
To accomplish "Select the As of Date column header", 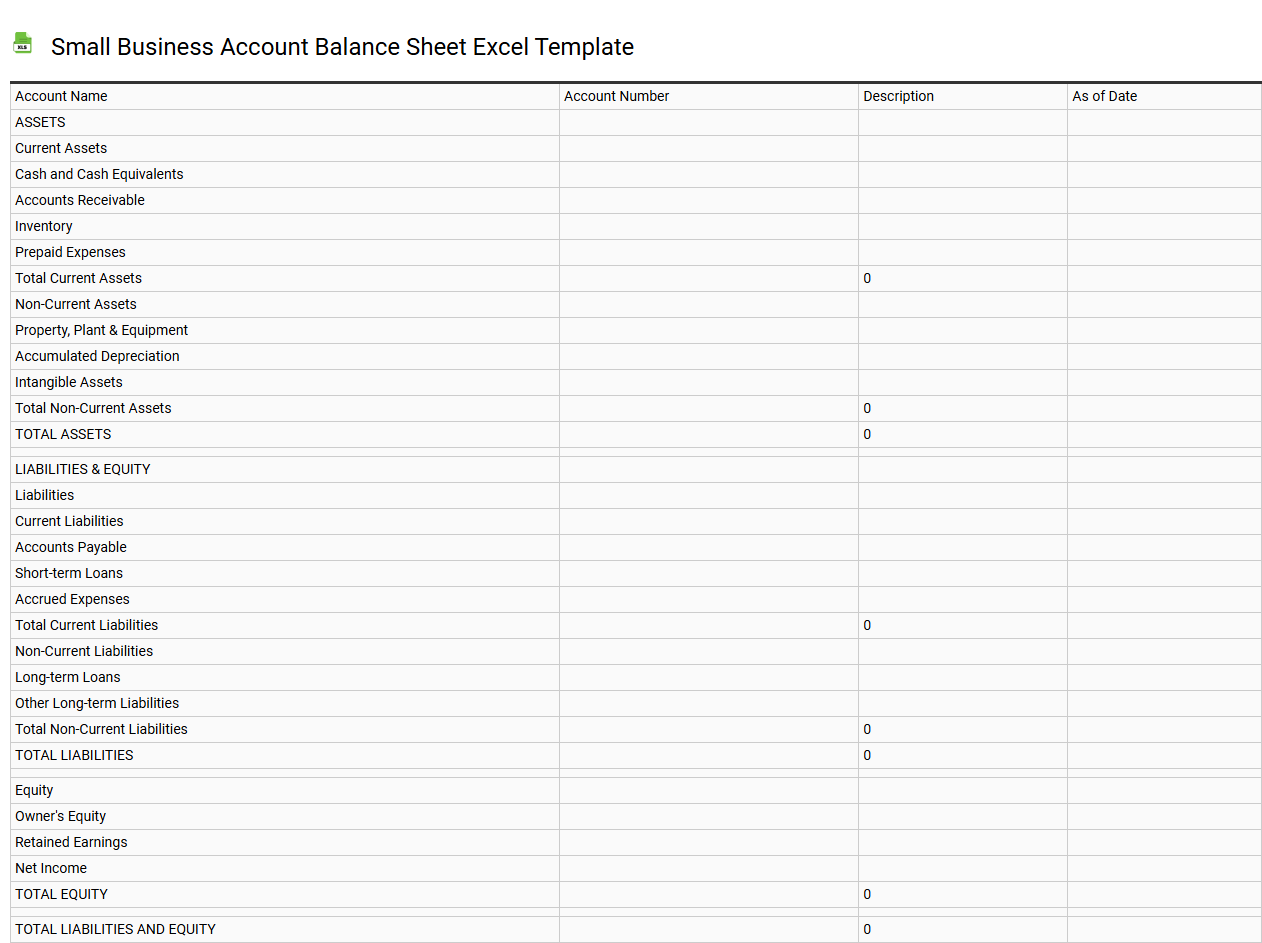I will click(1104, 96).
